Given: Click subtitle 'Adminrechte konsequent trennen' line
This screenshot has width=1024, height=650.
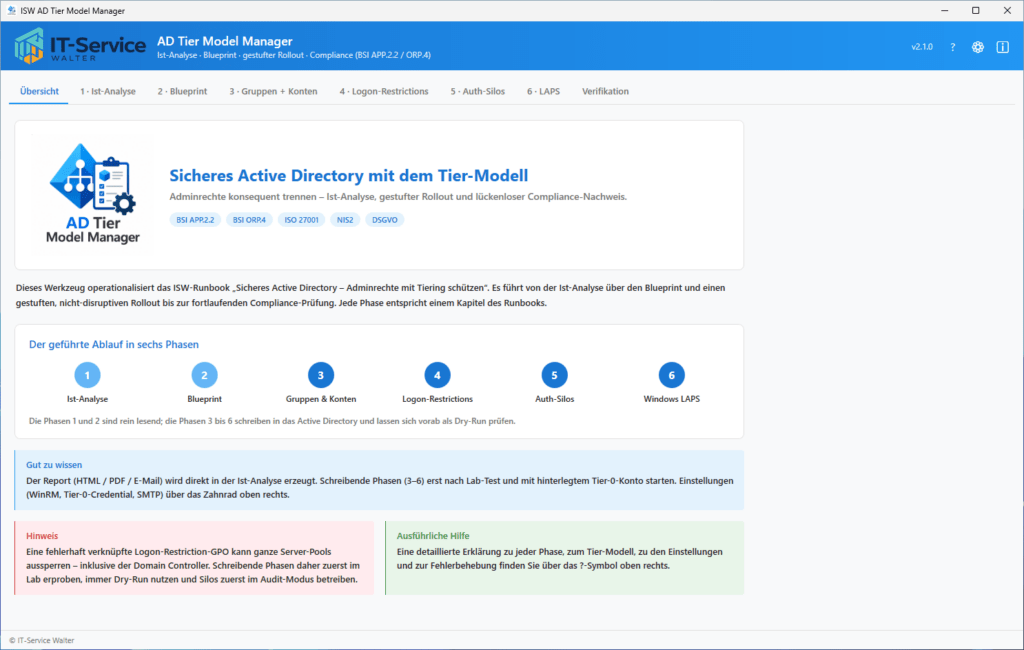Looking at the screenshot, I should pyautogui.click(x=398, y=197).
